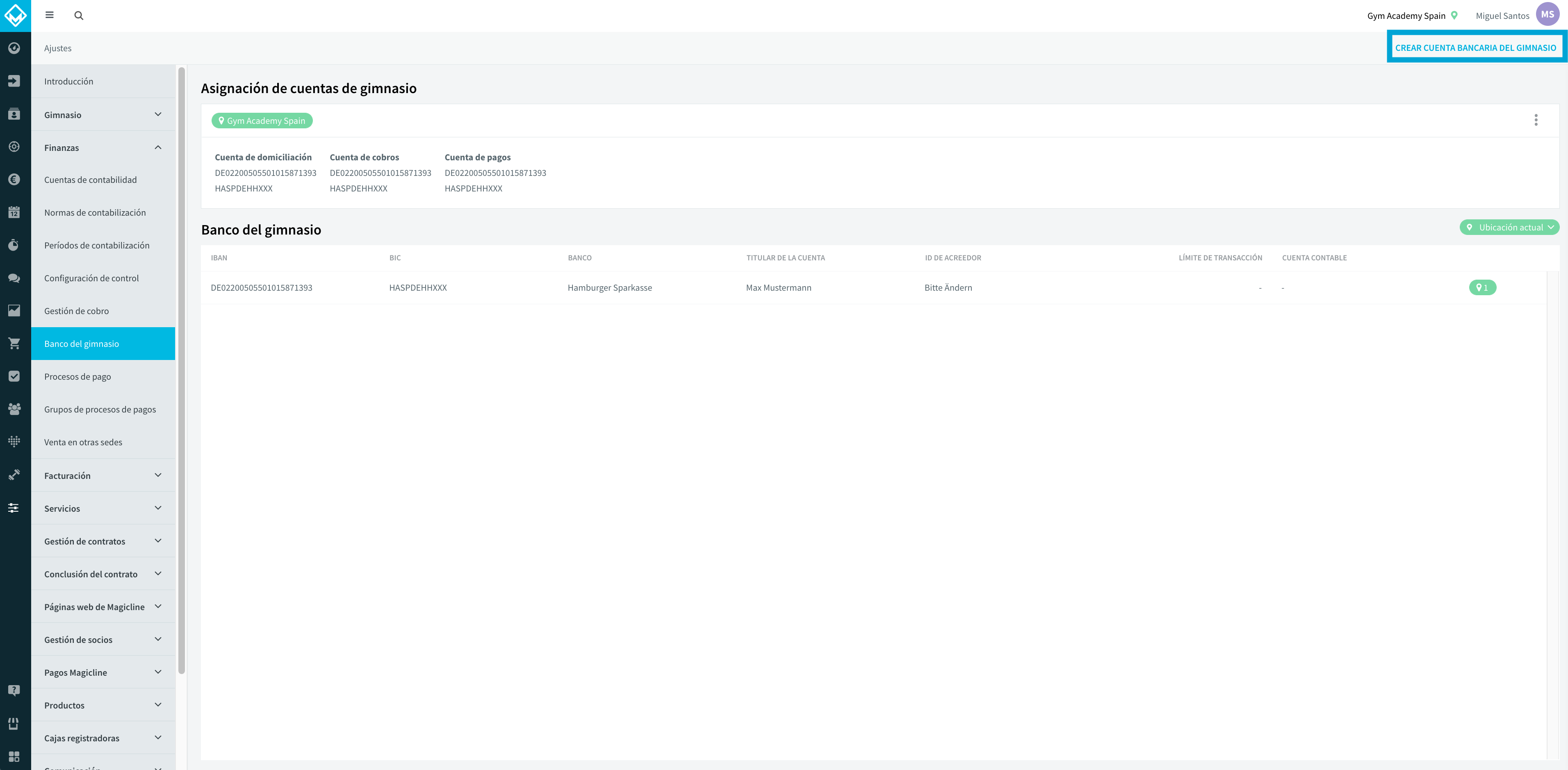Open the chat messages sidebar icon

click(x=15, y=278)
